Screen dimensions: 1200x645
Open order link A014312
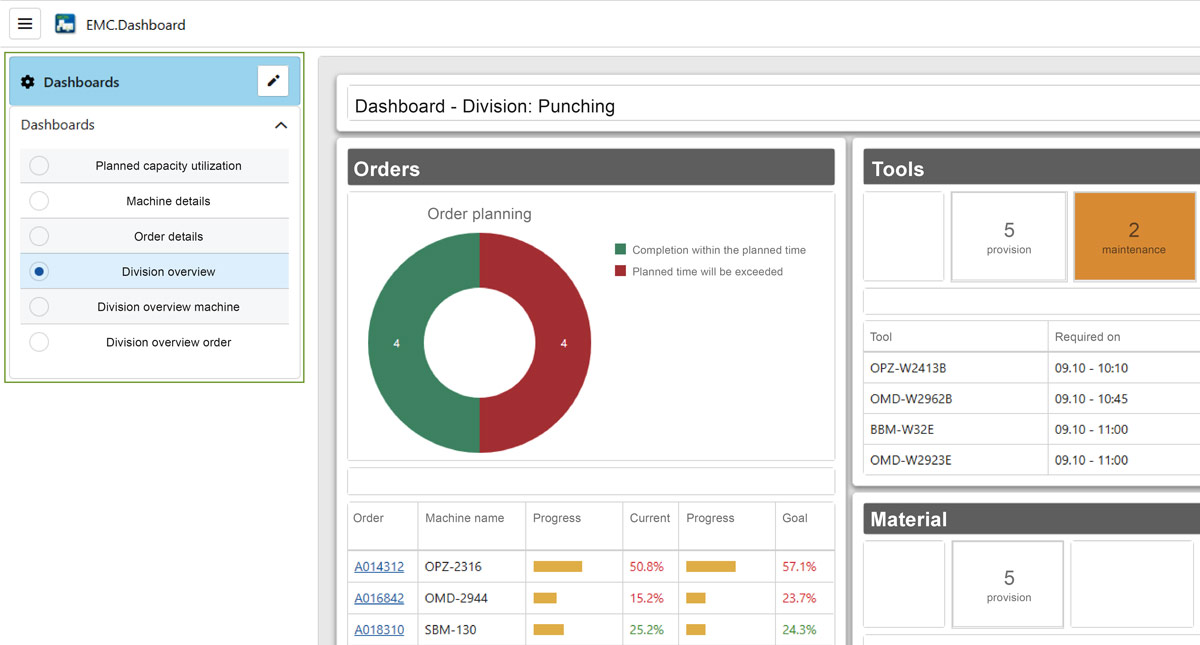coord(379,567)
